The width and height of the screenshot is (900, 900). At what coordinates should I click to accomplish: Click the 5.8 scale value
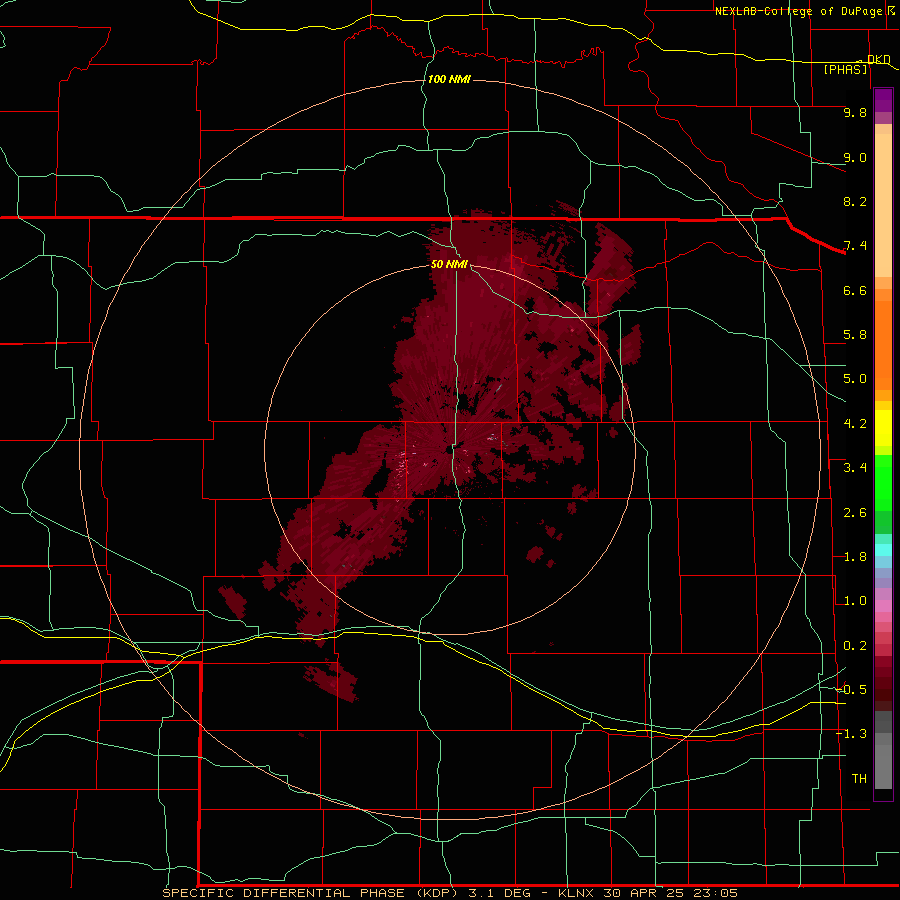pyautogui.click(x=855, y=335)
